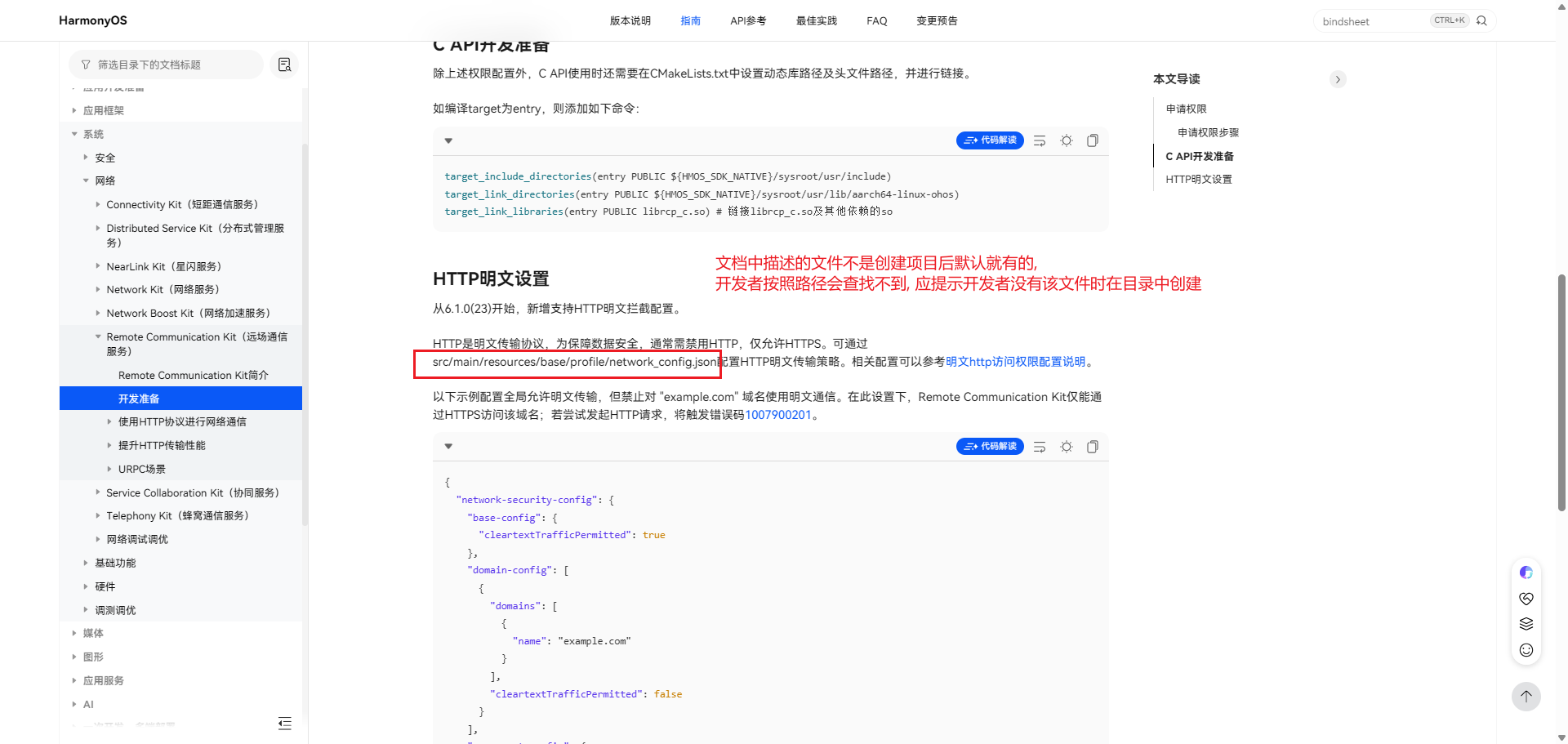Copy the CMake code block
Screen dimensions: 1568x744
tap(1093, 140)
